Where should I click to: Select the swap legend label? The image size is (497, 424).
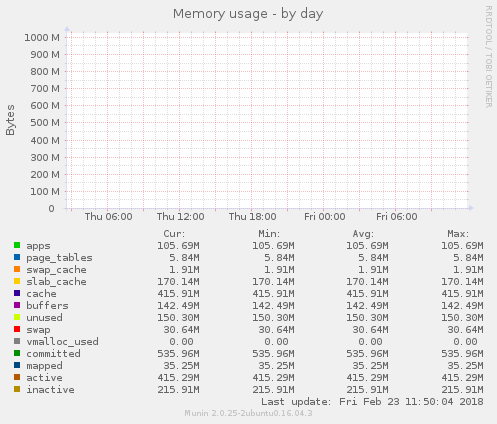click(38, 330)
